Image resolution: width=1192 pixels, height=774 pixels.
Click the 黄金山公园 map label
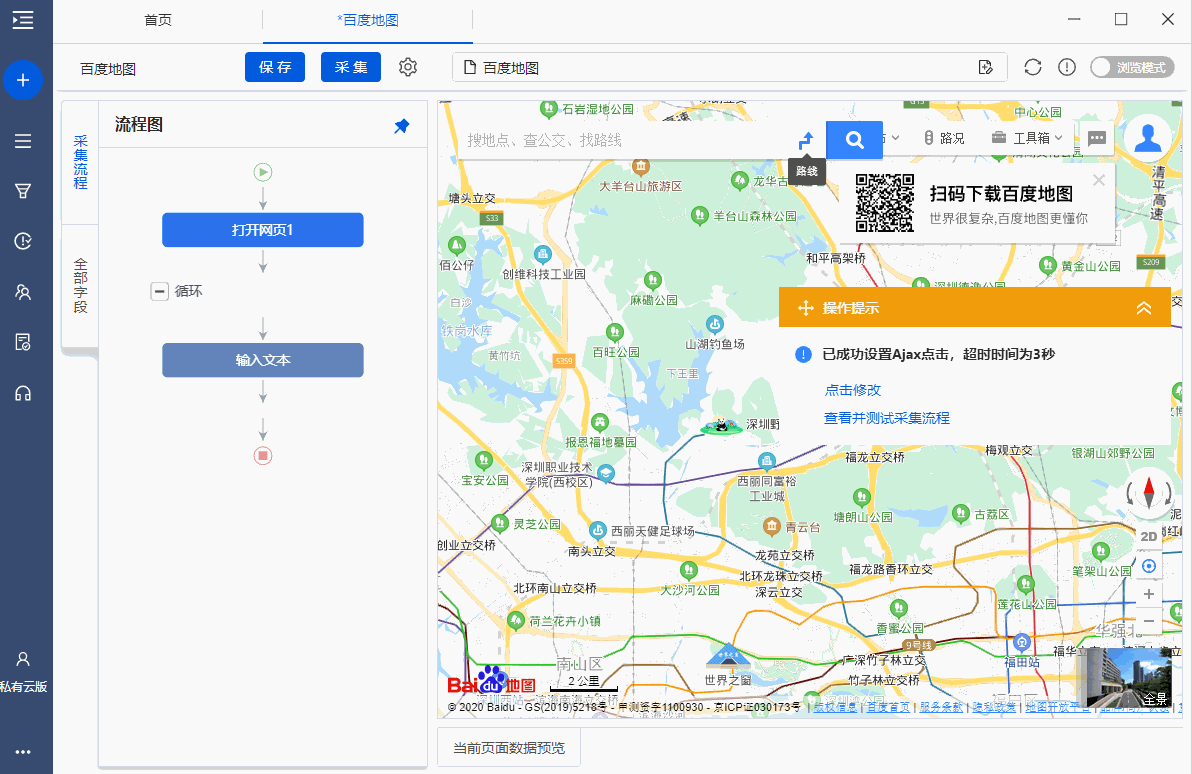pos(1091,265)
